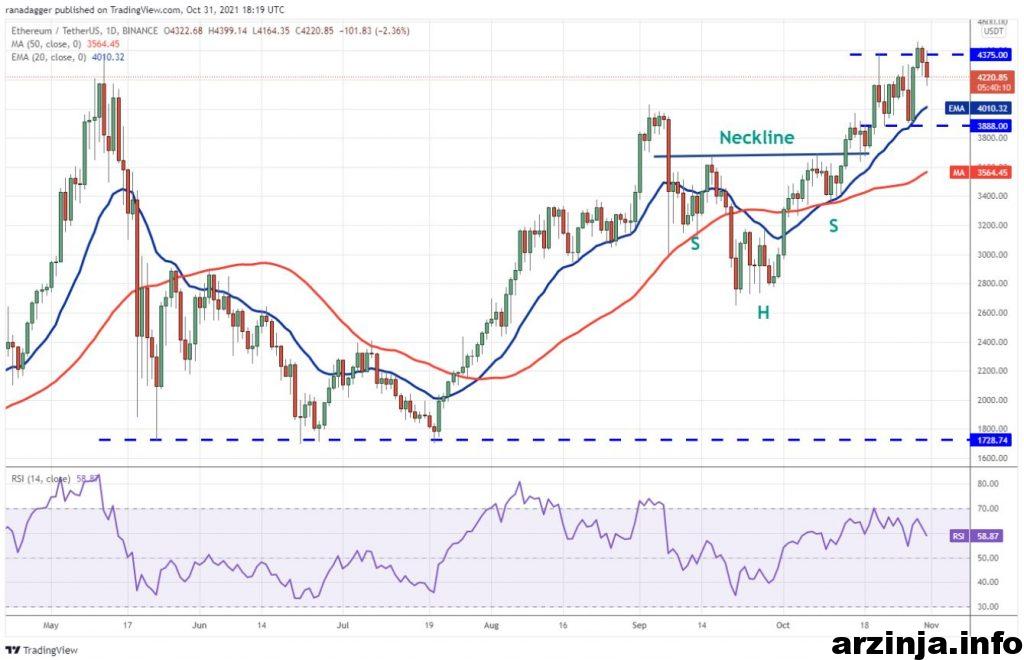Click the MA (50, close, 0) legend

click(x=64, y=43)
